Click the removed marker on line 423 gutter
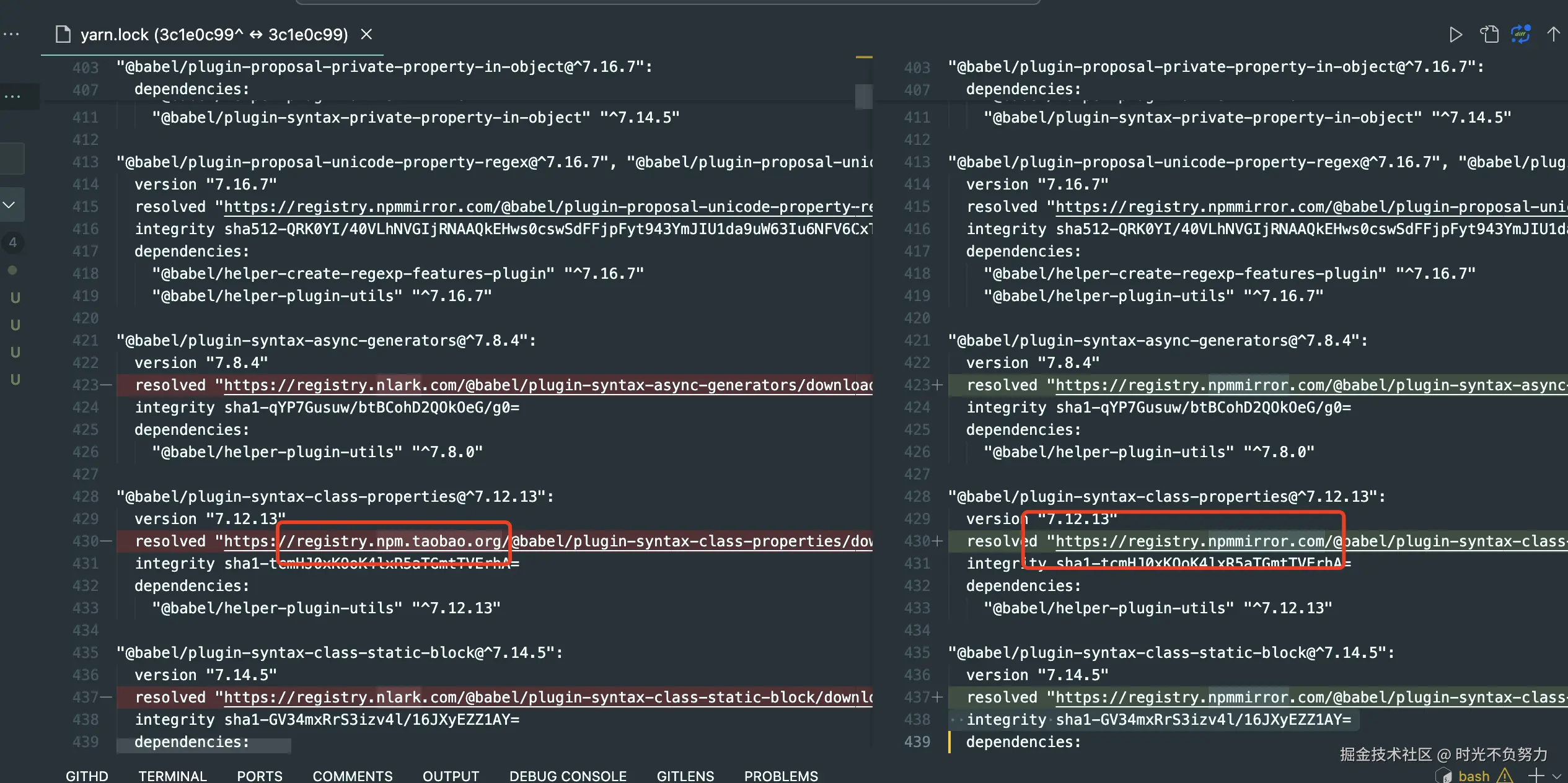Viewport: 1568px width, 783px height. coord(107,385)
